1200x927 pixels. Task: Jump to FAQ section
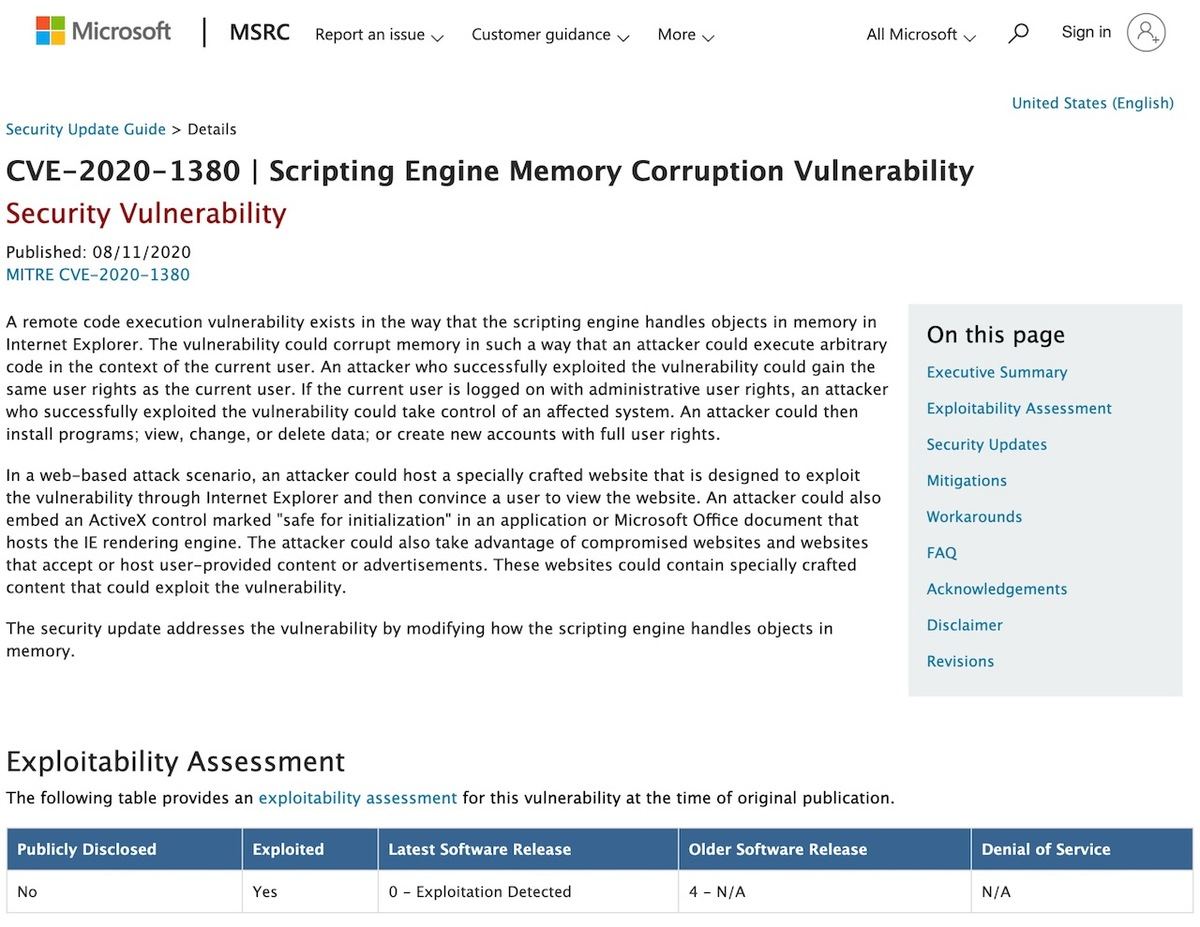coord(942,552)
